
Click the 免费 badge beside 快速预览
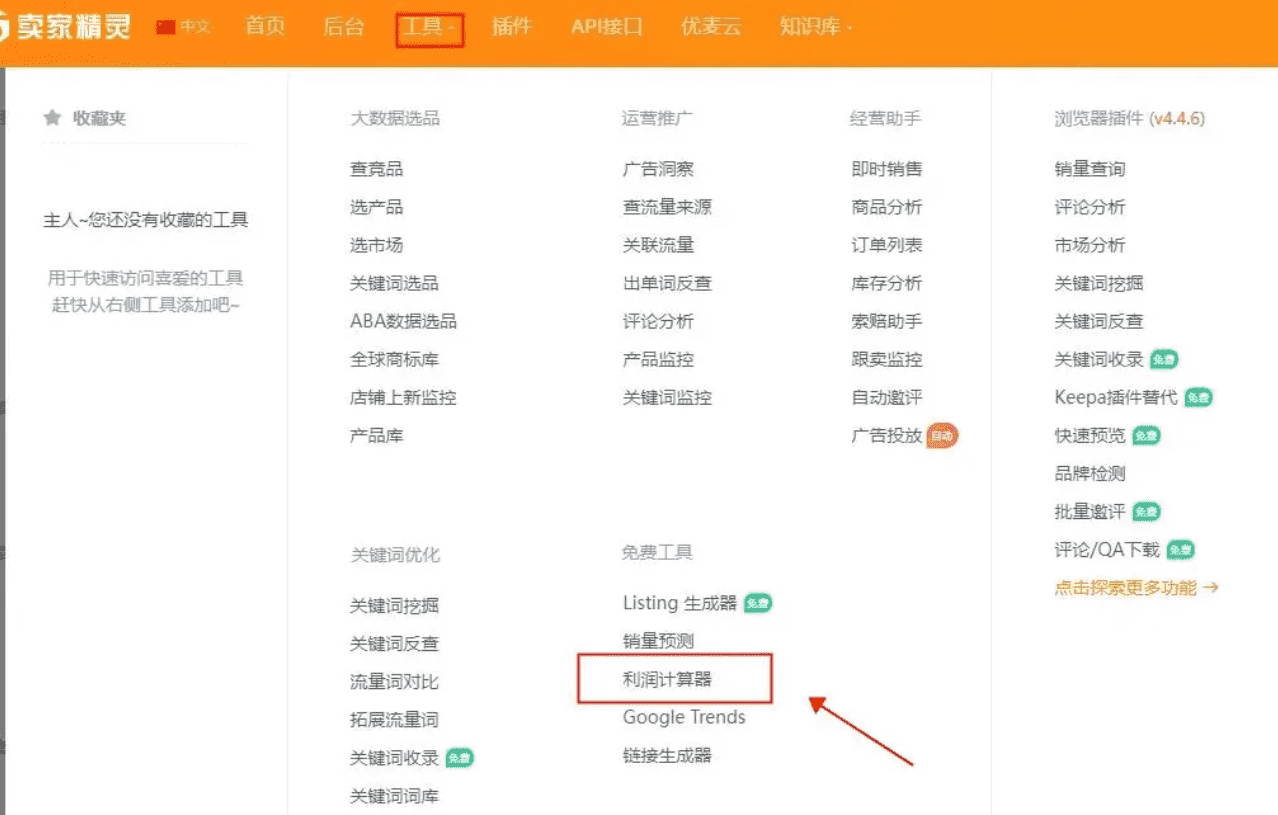click(1146, 436)
